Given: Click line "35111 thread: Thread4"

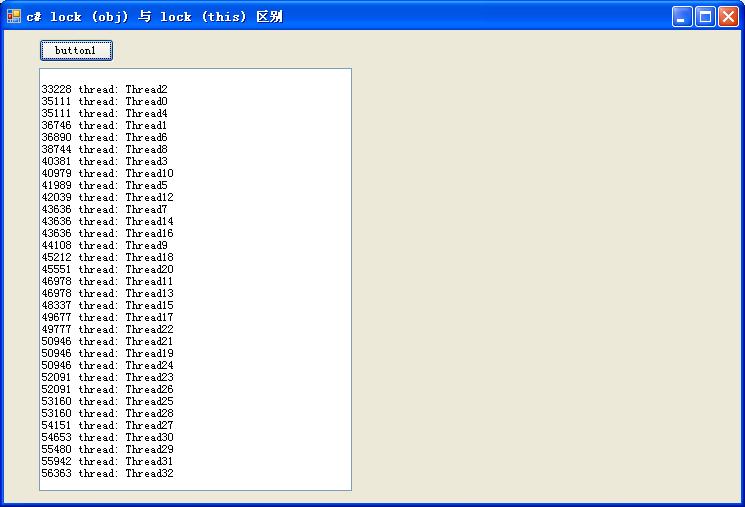Looking at the screenshot, I should pyautogui.click(x=105, y=113).
